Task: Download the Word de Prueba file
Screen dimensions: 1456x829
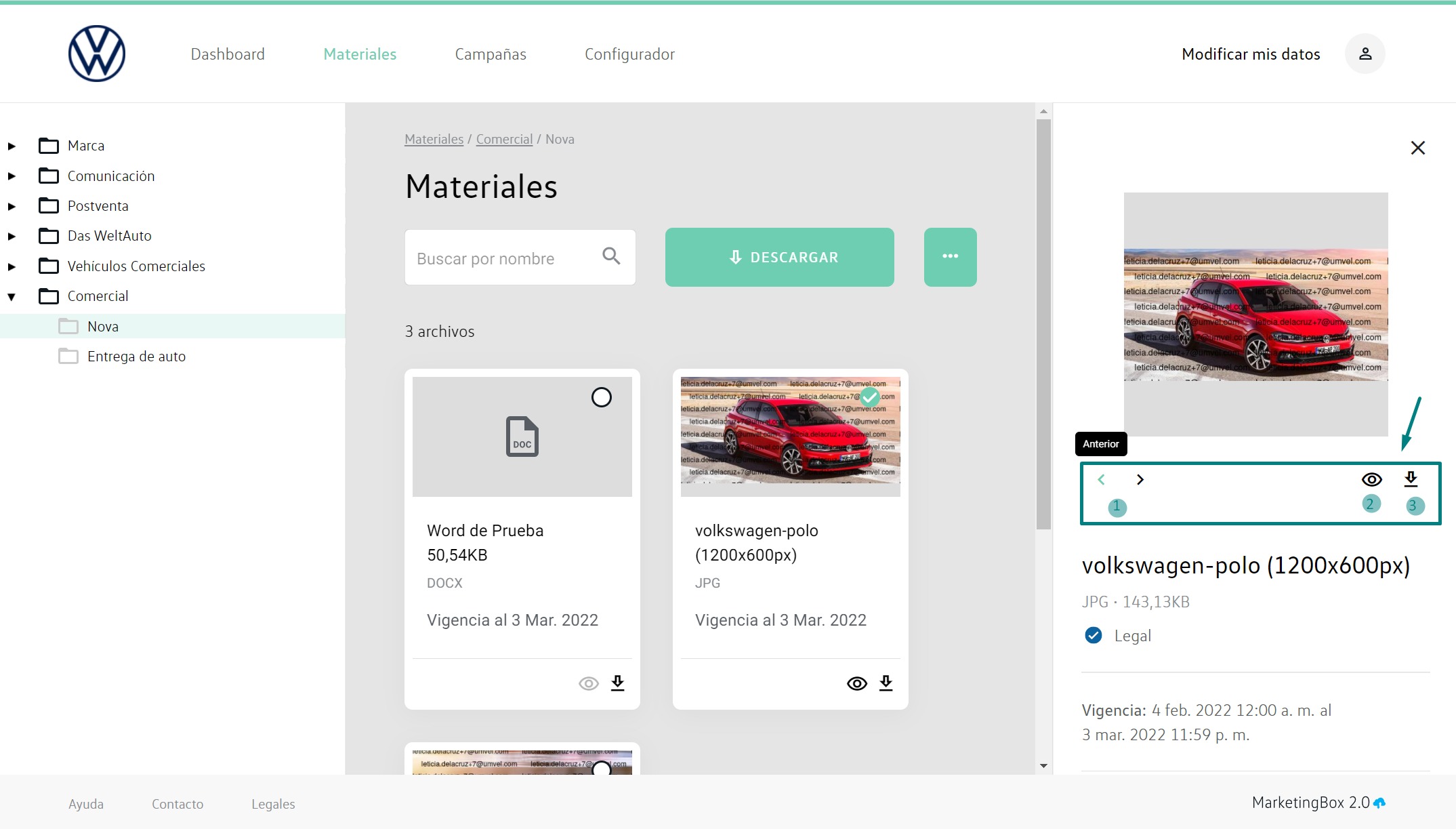Action: tap(617, 683)
